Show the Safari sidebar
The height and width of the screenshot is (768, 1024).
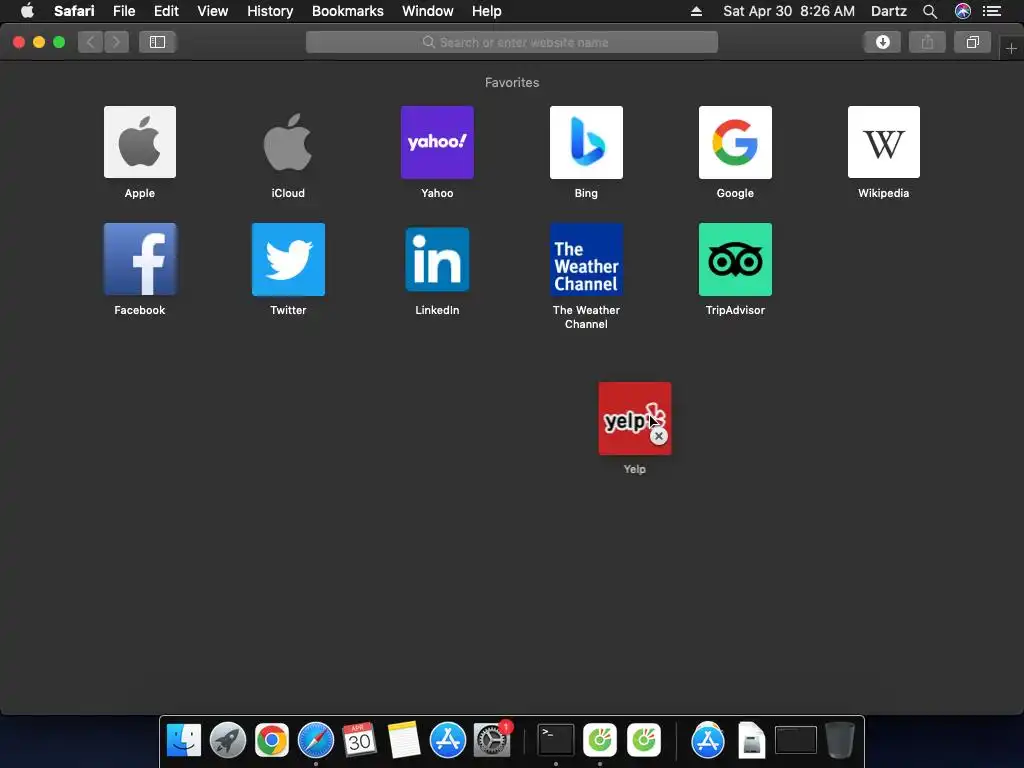click(x=157, y=42)
